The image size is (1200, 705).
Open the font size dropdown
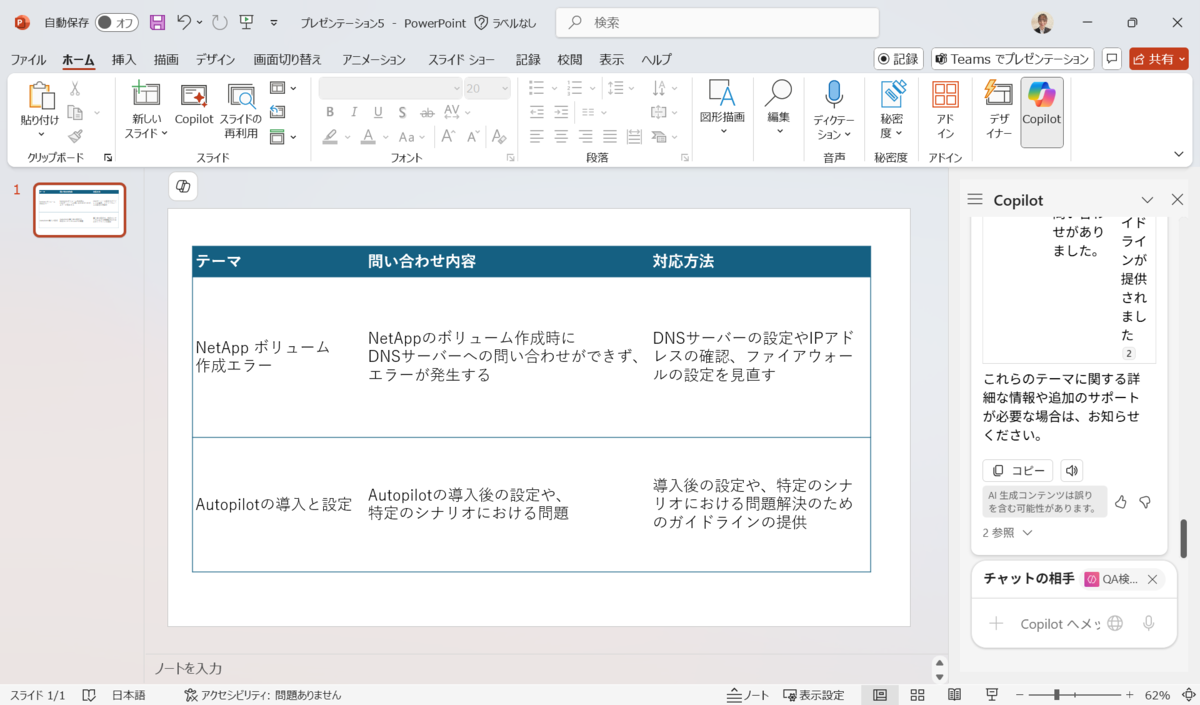click(x=504, y=89)
